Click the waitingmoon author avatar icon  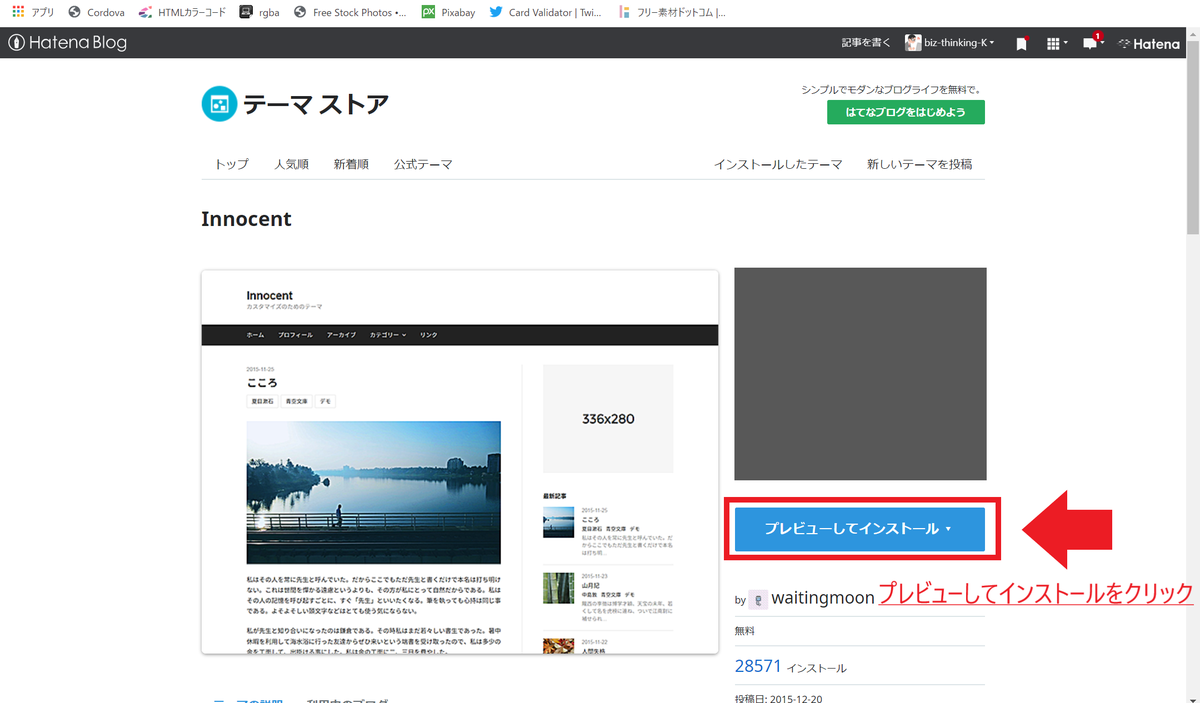point(758,599)
